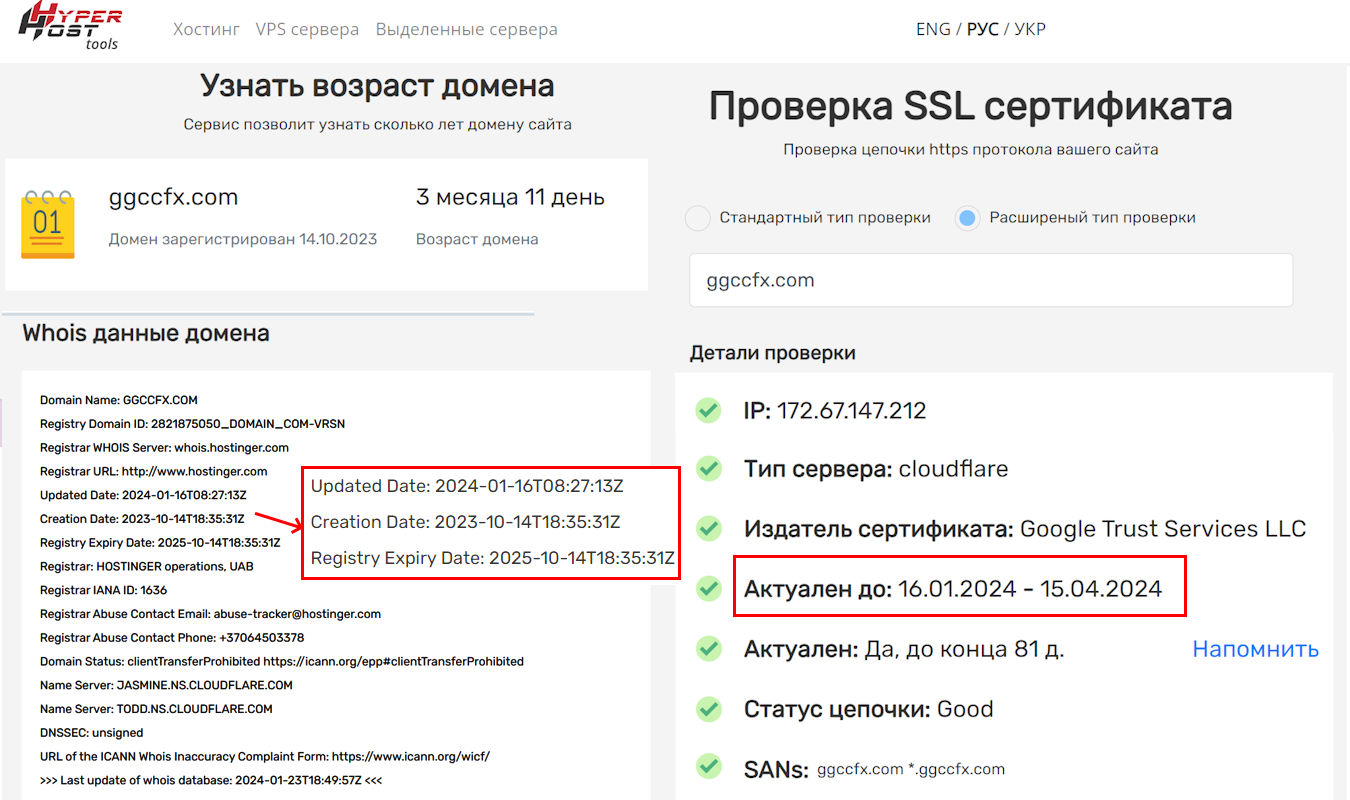
Task: Click the Проверка SSL сертификата heading
Action: coord(970,106)
